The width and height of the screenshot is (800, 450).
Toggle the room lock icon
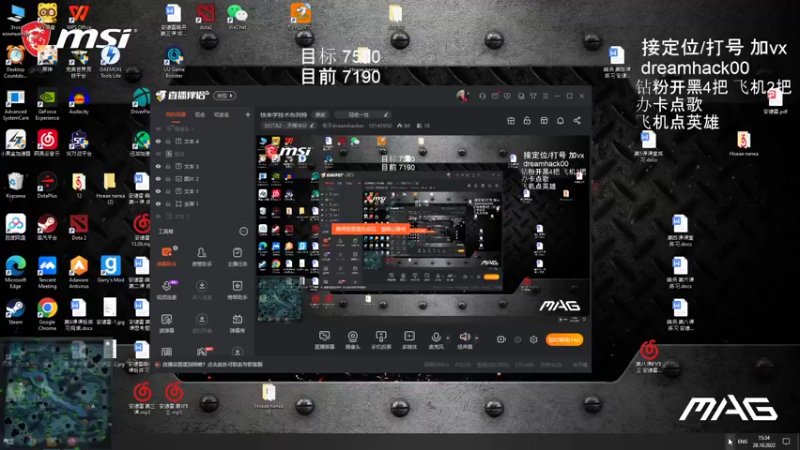527,120
